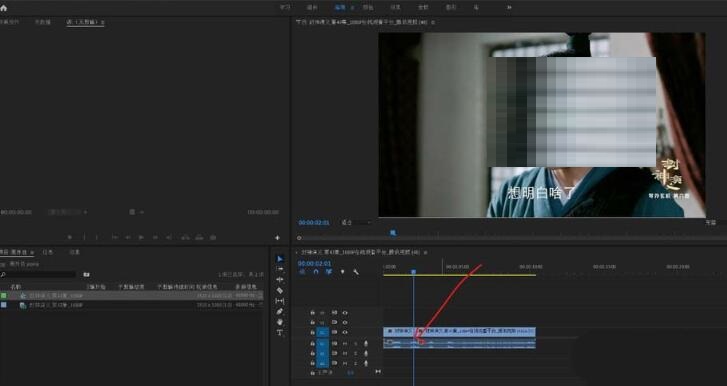This screenshot has height=386, width=727.
Task: Mute the A1 audio track
Action: point(345,344)
